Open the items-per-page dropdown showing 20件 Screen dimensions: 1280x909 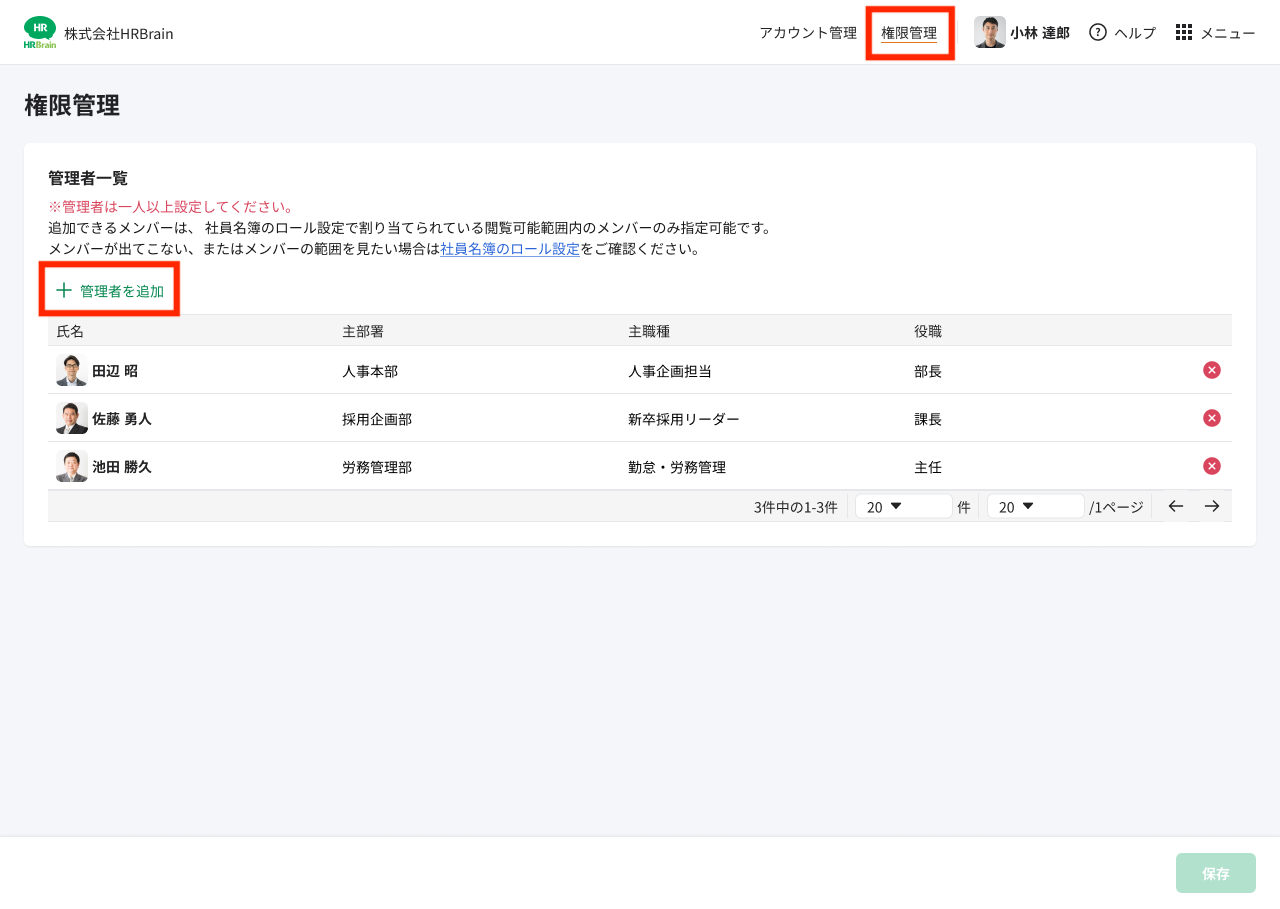[903, 506]
